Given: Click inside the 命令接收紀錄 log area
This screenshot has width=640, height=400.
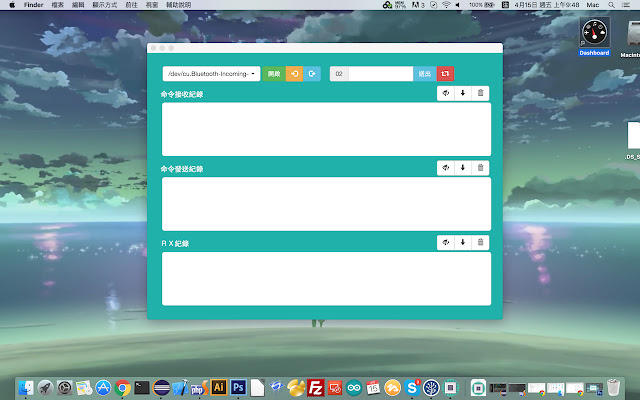Looking at the screenshot, I should [x=327, y=129].
